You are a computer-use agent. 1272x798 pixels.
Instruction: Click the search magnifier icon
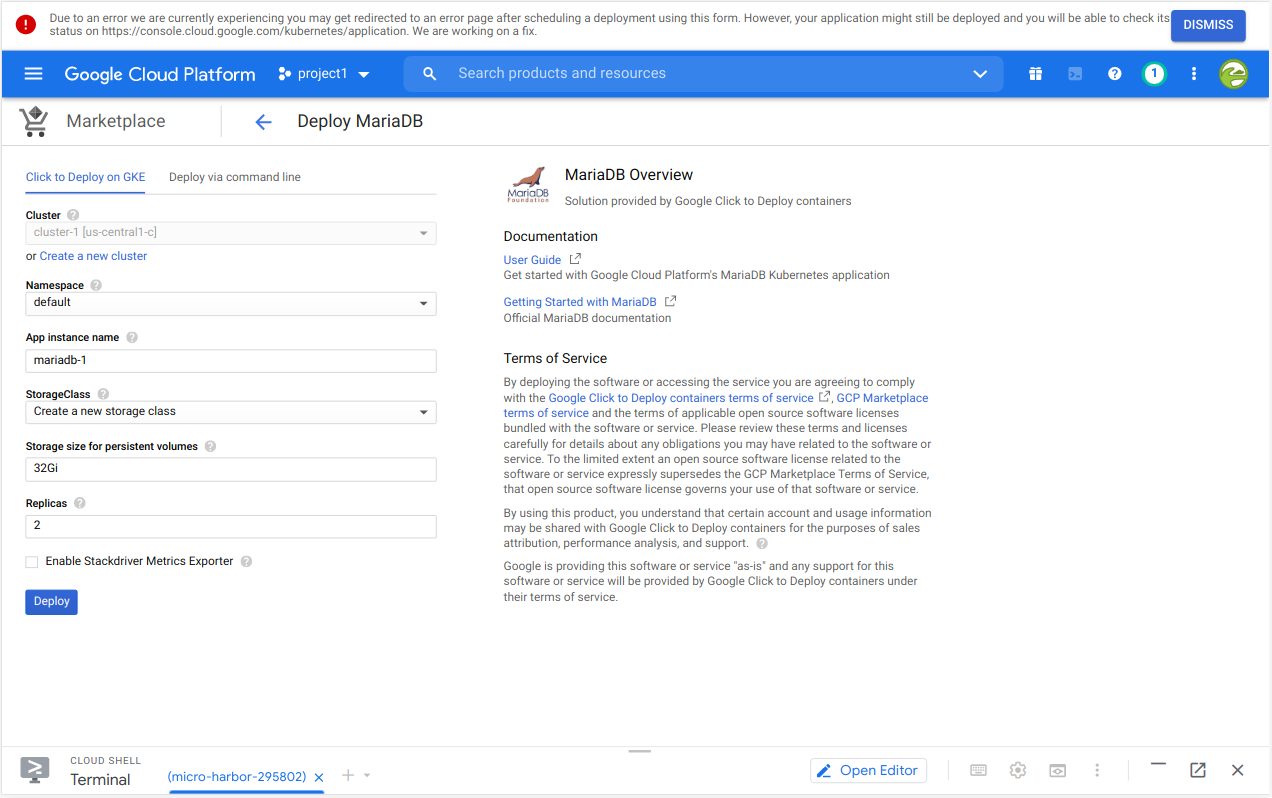[x=430, y=74]
